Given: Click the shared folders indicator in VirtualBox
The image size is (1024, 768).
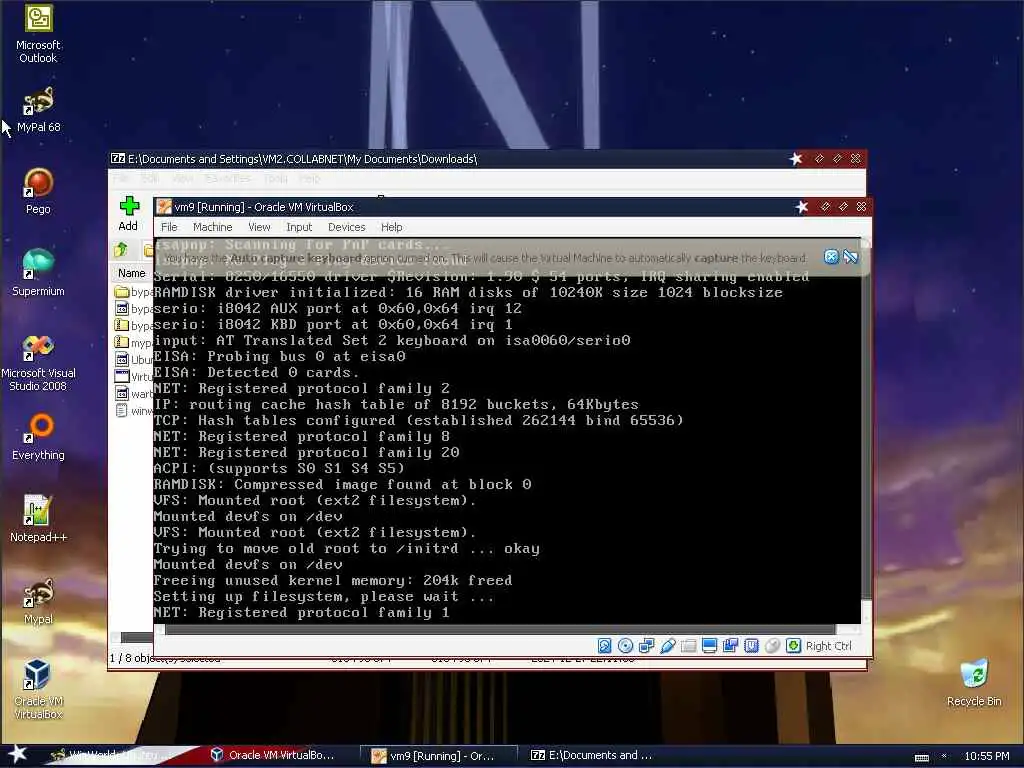Looking at the screenshot, I should tap(688, 646).
